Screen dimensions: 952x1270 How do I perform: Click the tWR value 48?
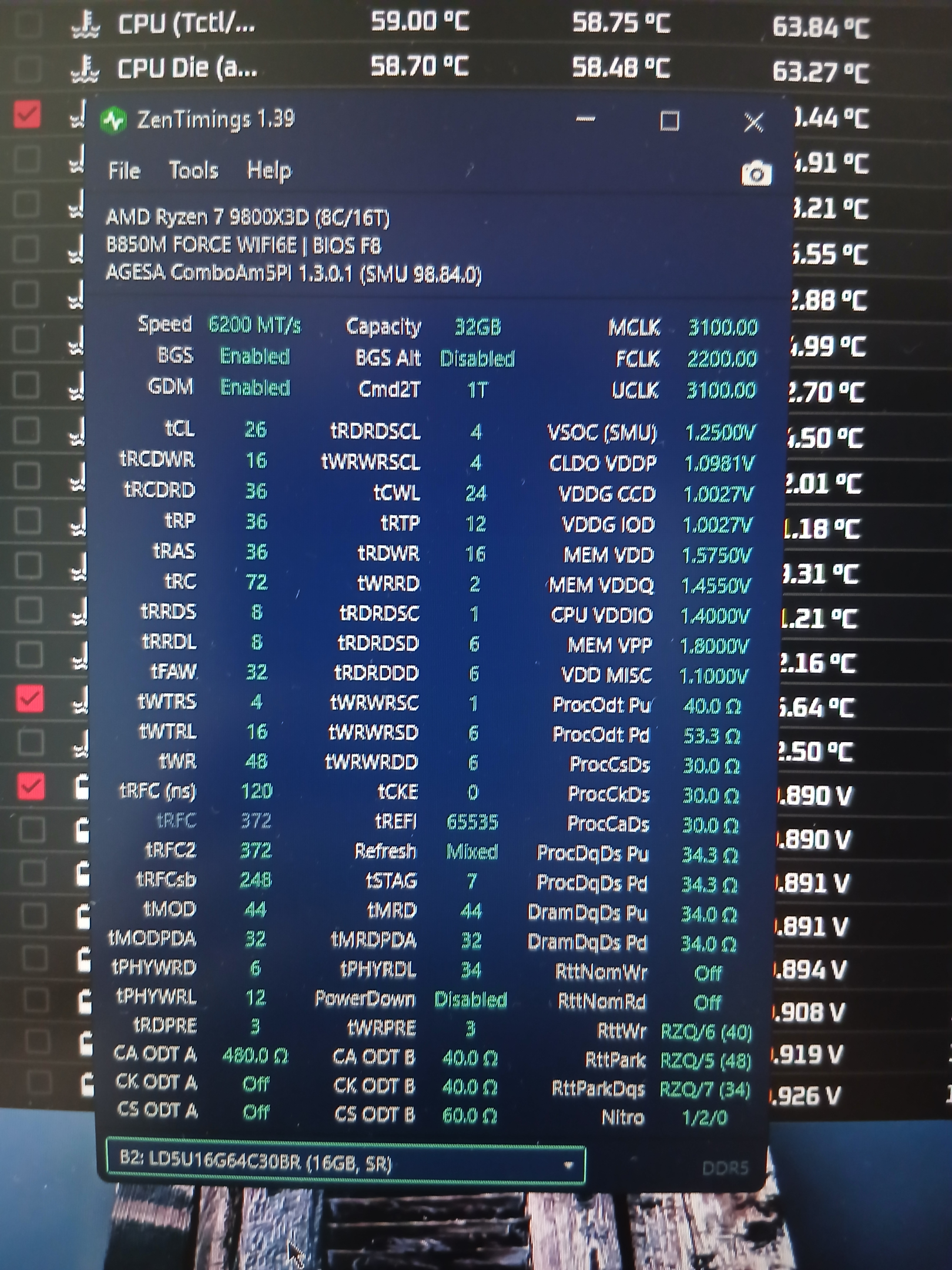(x=256, y=761)
